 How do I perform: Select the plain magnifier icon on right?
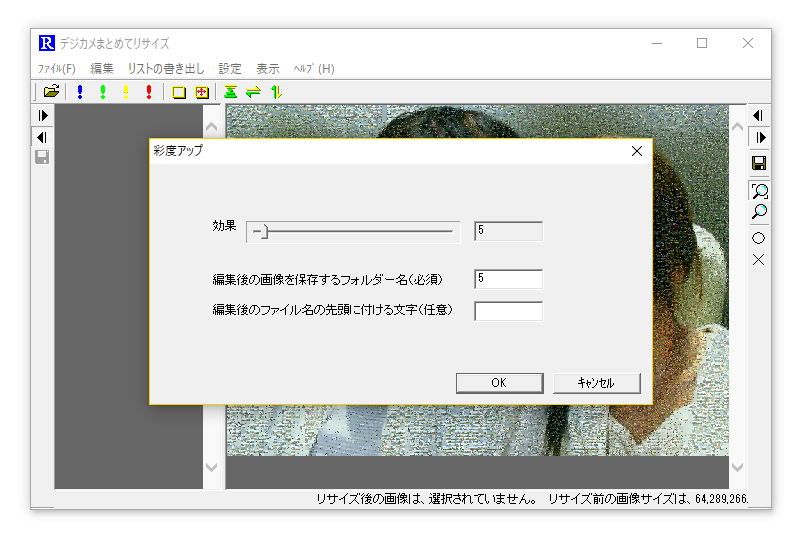(759, 211)
